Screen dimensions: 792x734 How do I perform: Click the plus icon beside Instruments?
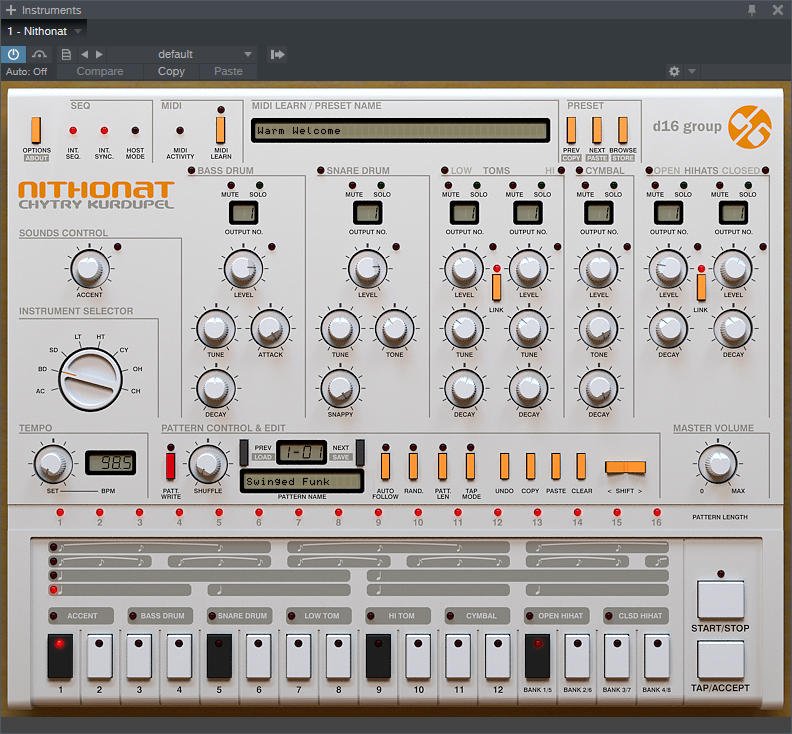[11, 10]
